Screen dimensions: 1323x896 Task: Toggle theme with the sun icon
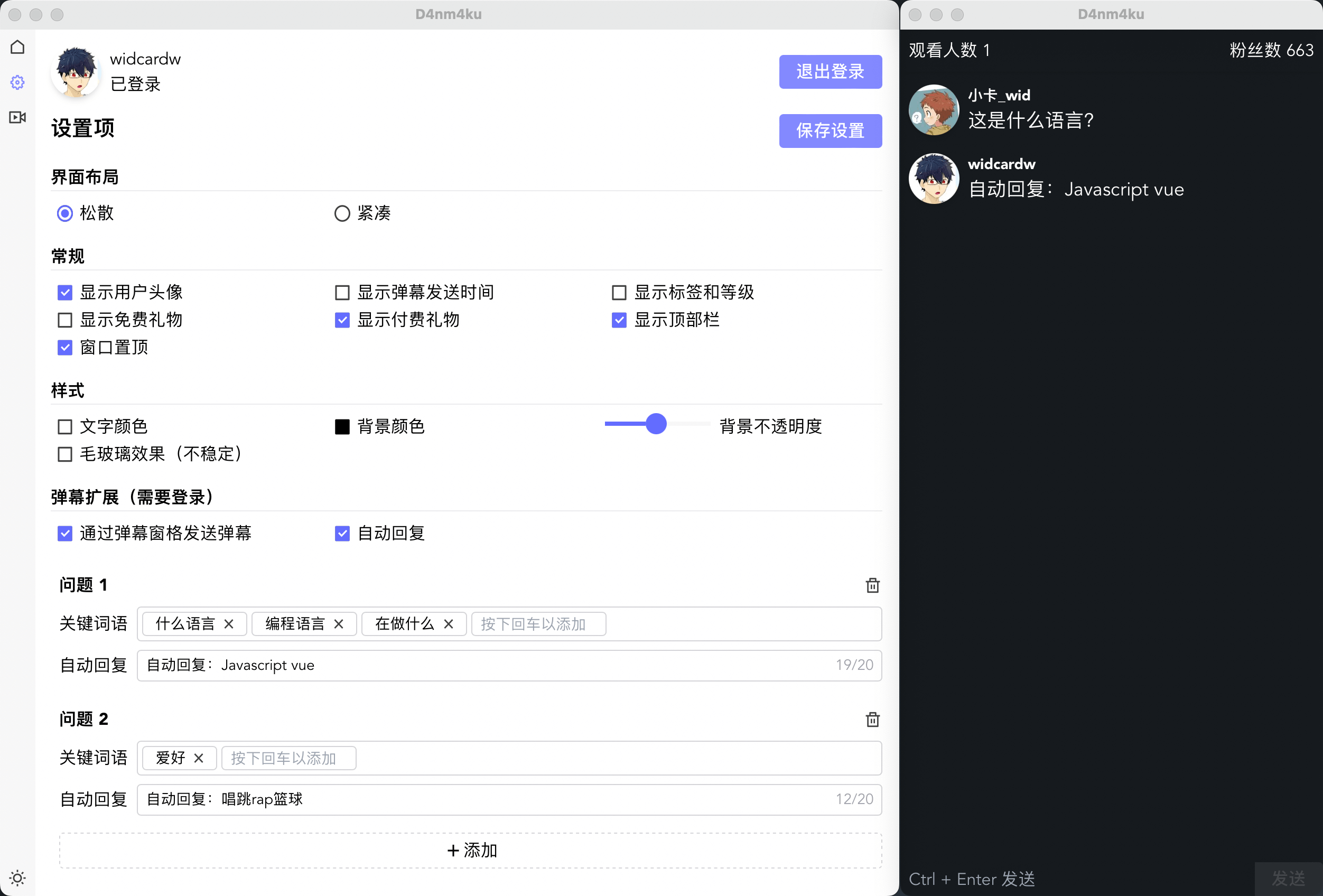click(17, 878)
